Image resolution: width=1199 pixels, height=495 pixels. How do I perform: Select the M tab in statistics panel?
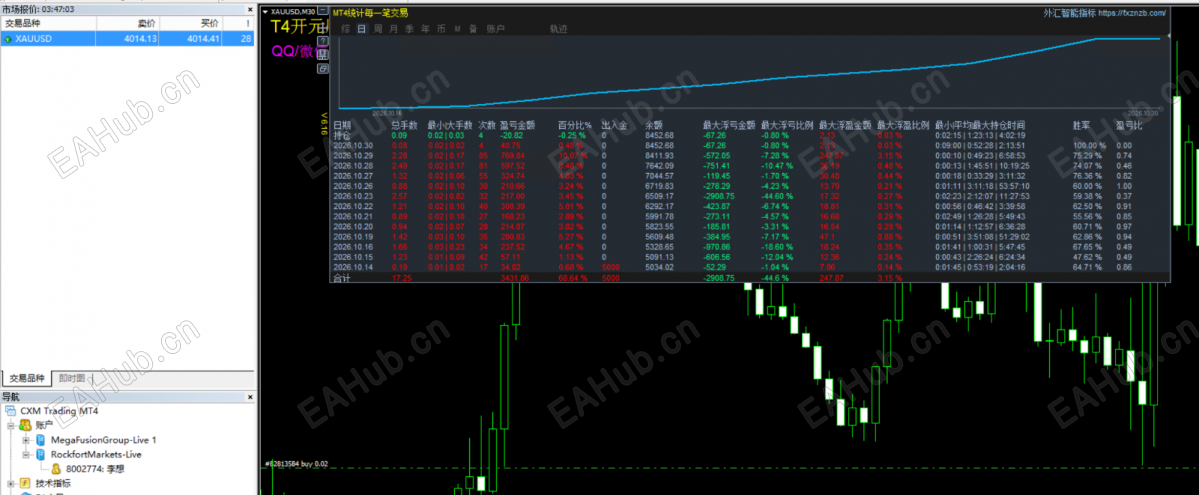coord(457,29)
